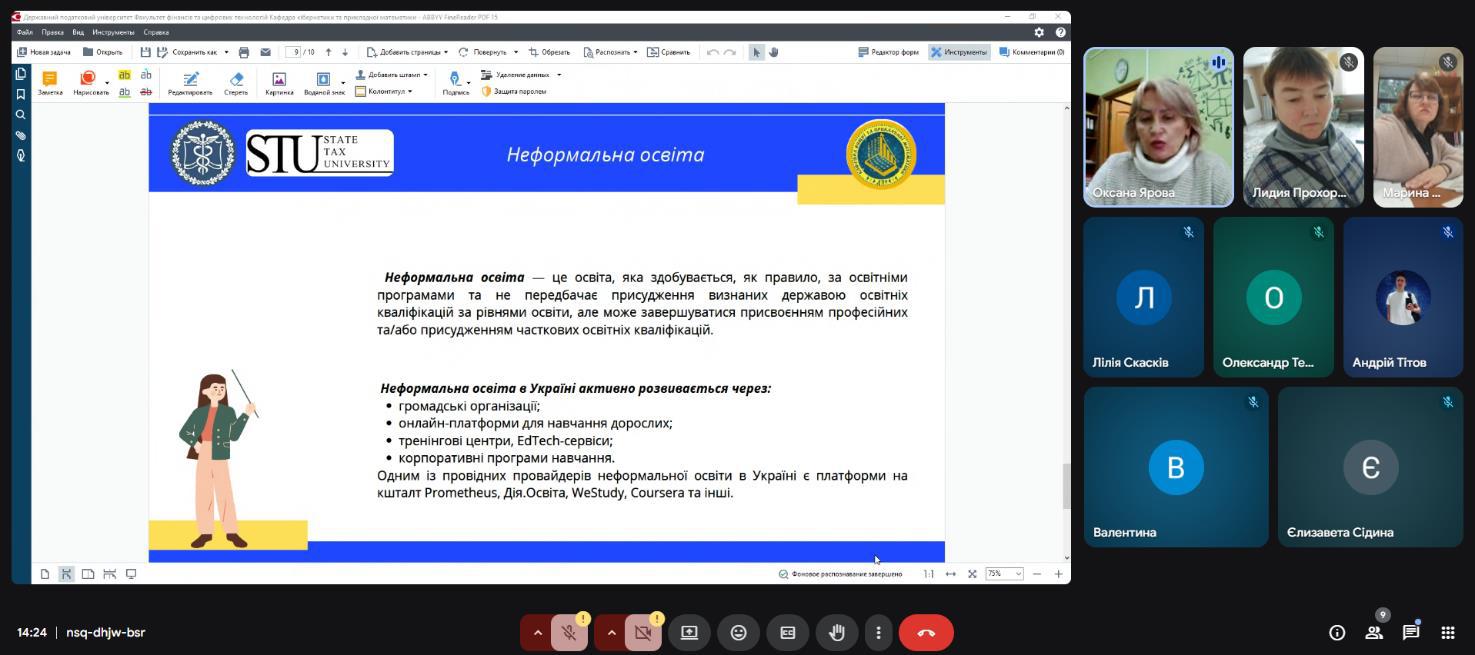Screen dimensions: 1475x655
Task: Select the hand pan tool
Action: click(773, 52)
